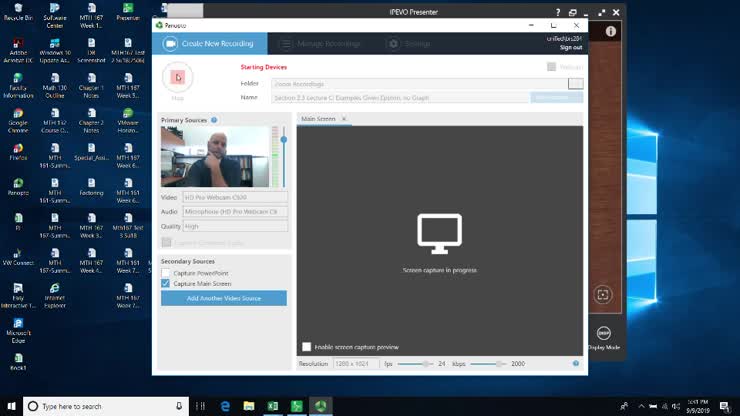Adjust the kbps bitrate slider
The image size is (740, 416).
pos(498,364)
